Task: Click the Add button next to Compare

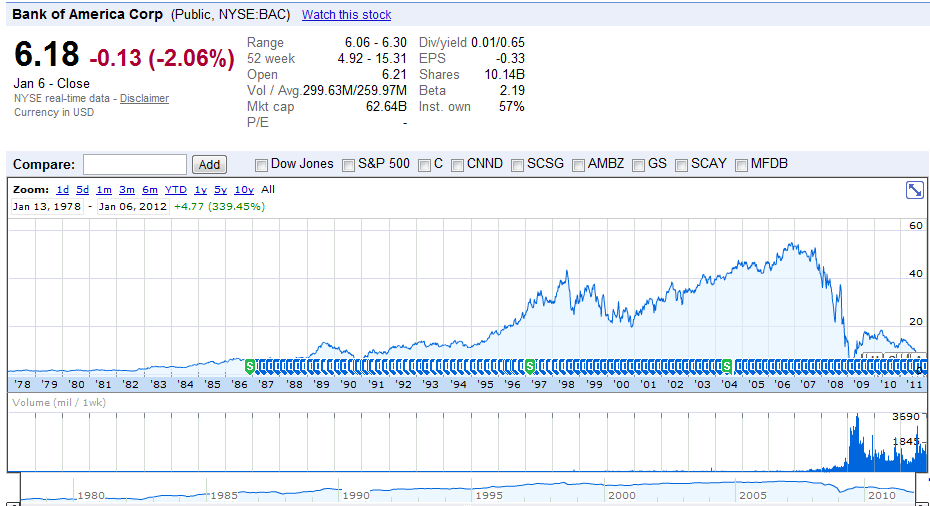Action: pyautogui.click(x=209, y=165)
